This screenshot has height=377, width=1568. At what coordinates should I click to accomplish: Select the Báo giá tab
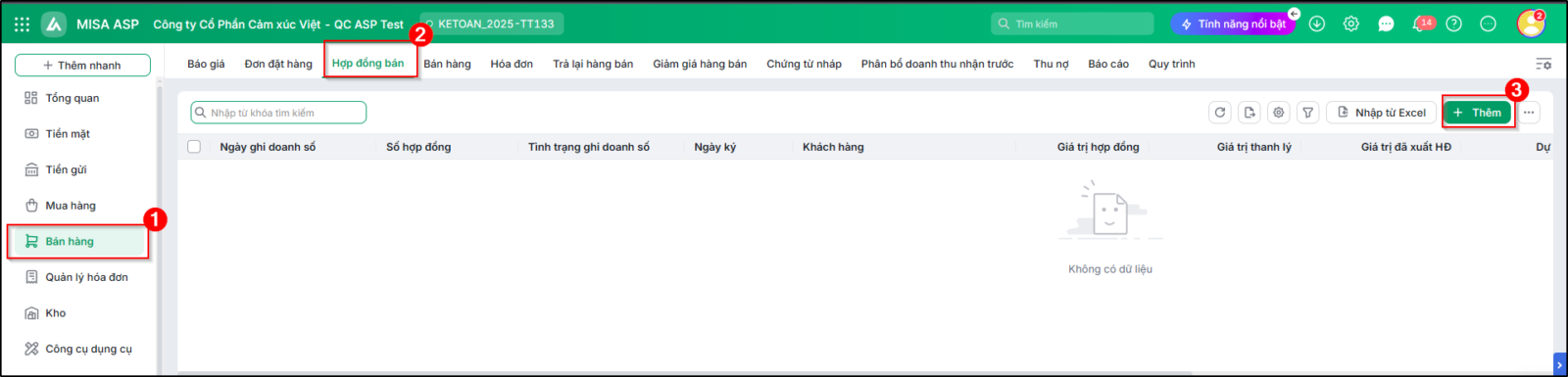(x=206, y=64)
